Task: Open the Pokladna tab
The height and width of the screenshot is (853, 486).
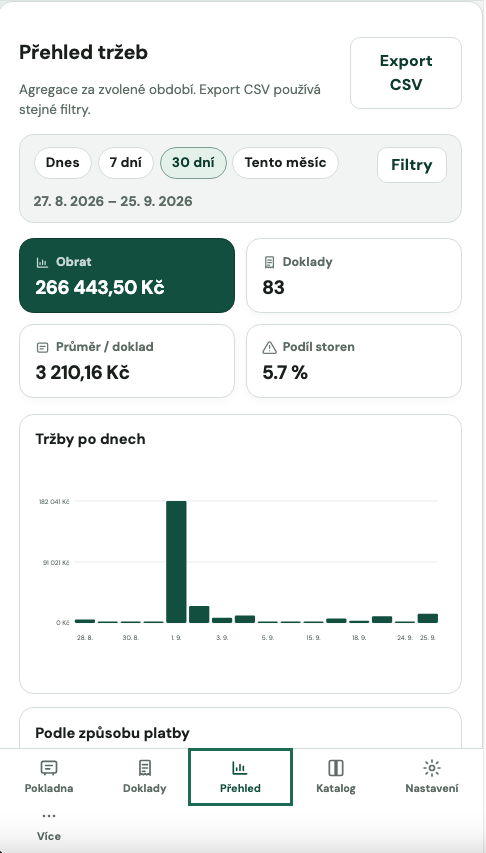Action: tap(49, 777)
